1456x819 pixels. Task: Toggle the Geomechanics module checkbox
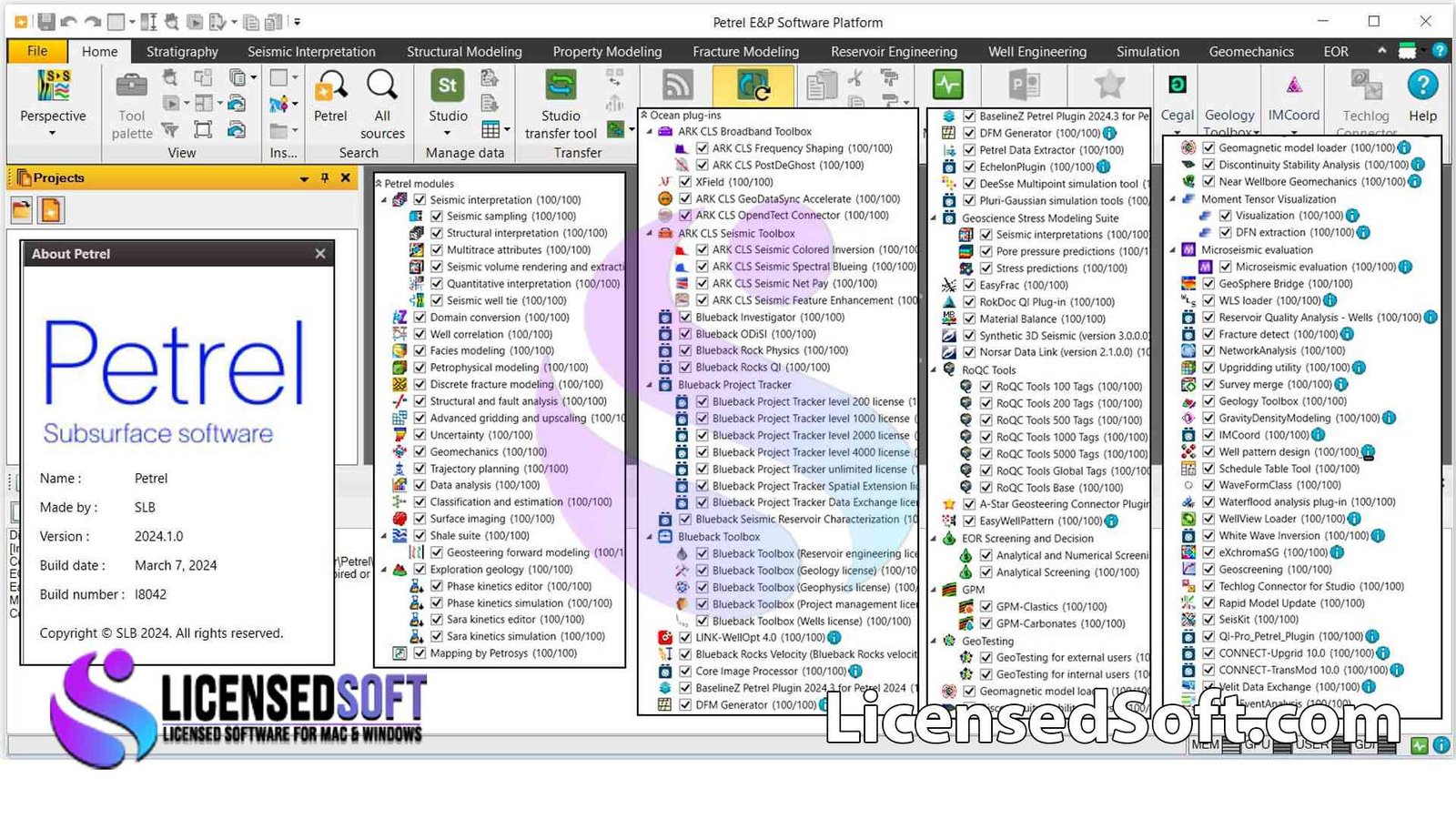pos(420,451)
